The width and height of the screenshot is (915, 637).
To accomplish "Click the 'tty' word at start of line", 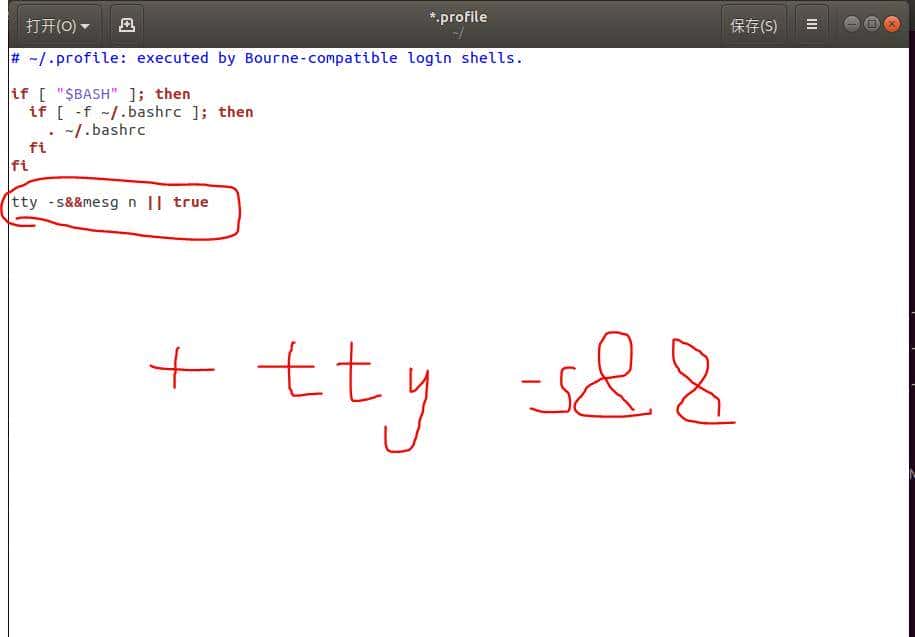I will (x=24, y=202).
